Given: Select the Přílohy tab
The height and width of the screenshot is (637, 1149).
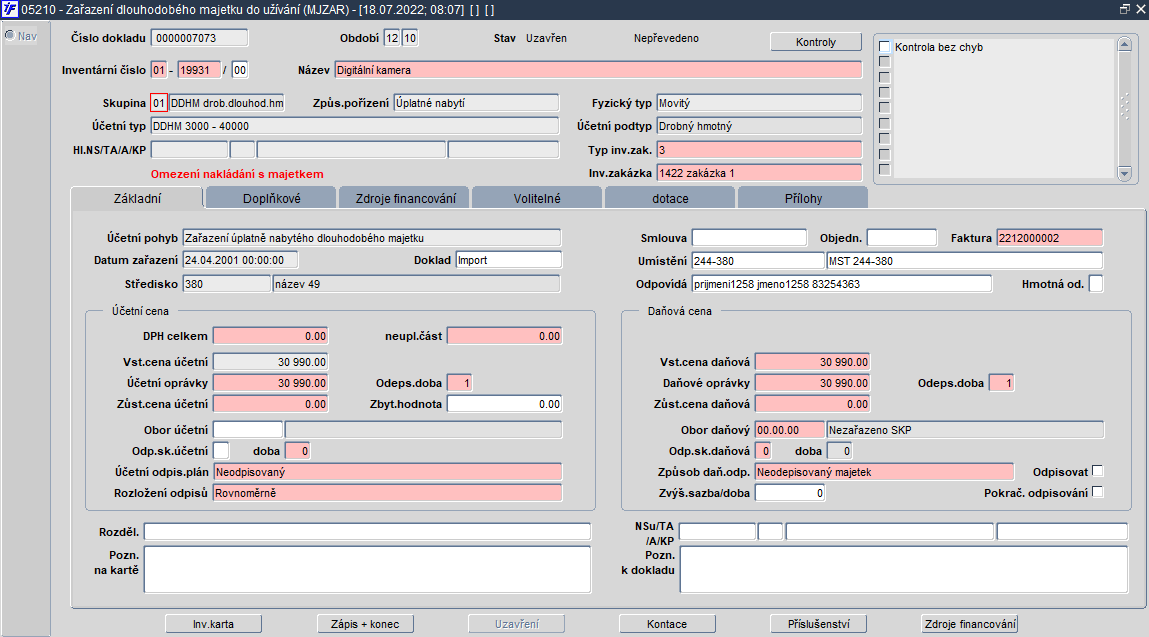Looking at the screenshot, I should tap(802, 198).
